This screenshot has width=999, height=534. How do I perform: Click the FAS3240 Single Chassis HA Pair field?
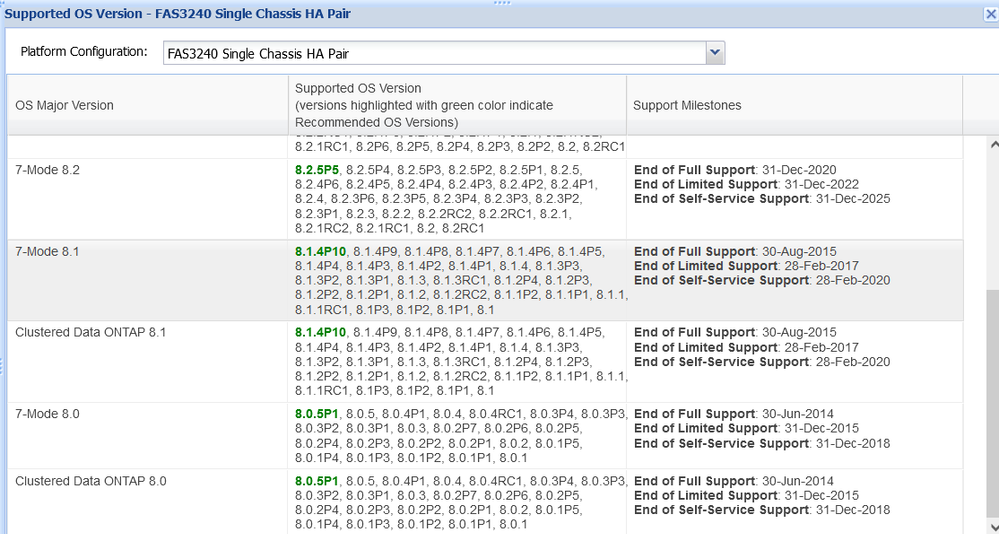pyautogui.click(x=434, y=53)
